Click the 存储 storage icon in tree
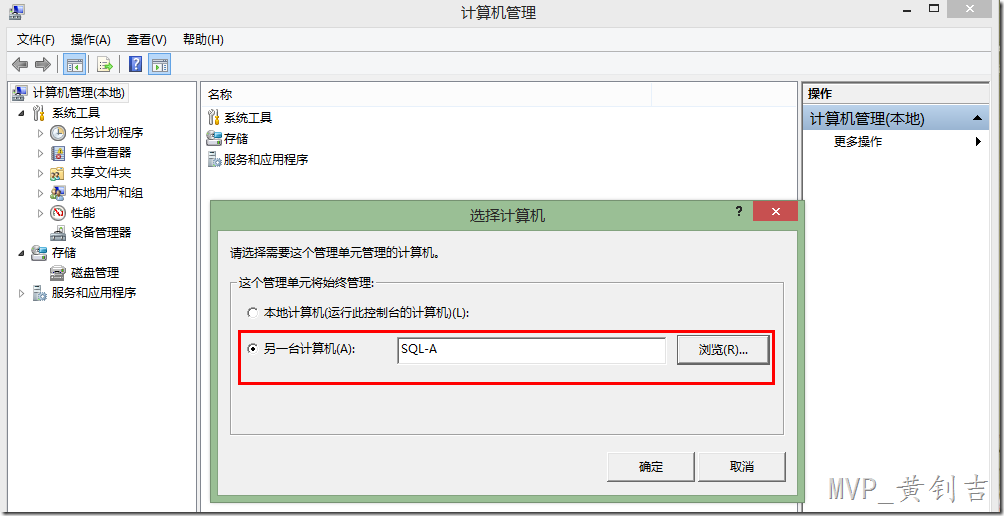This screenshot has height=516, width=1004. coord(39,253)
